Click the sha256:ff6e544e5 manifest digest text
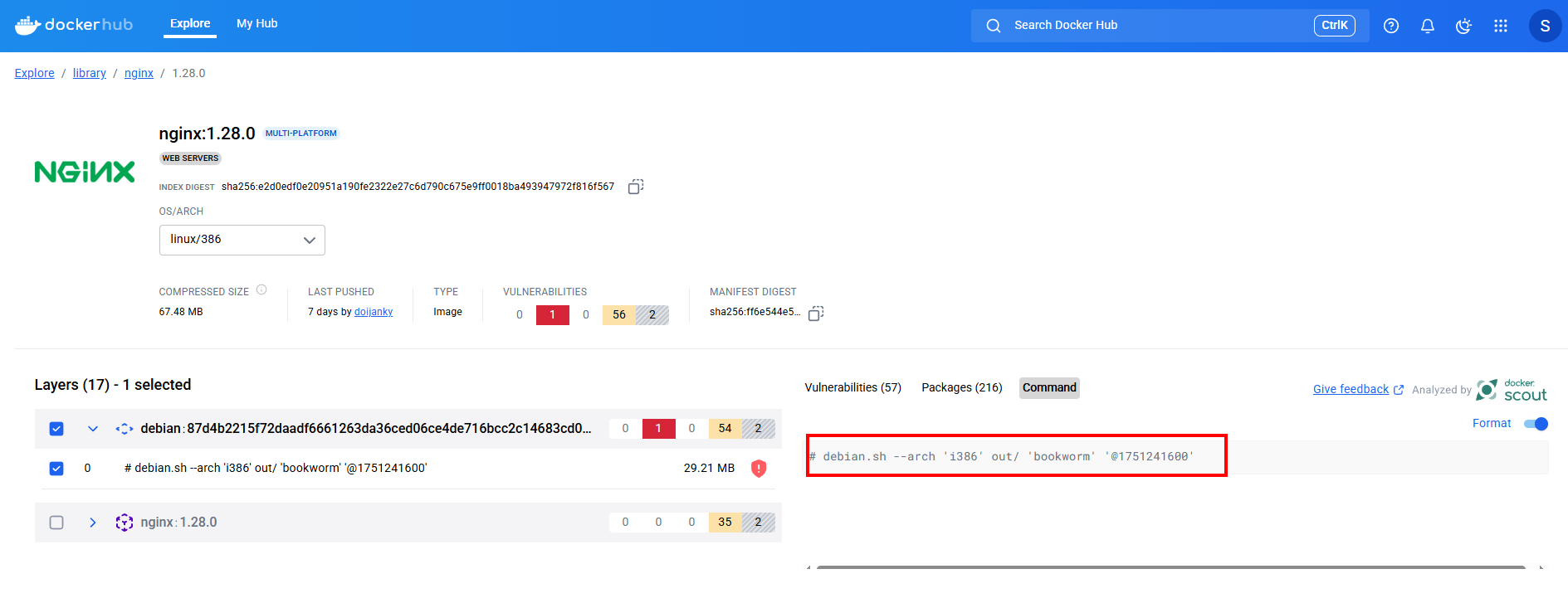This screenshot has width=1568, height=603. [x=755, y=312]
